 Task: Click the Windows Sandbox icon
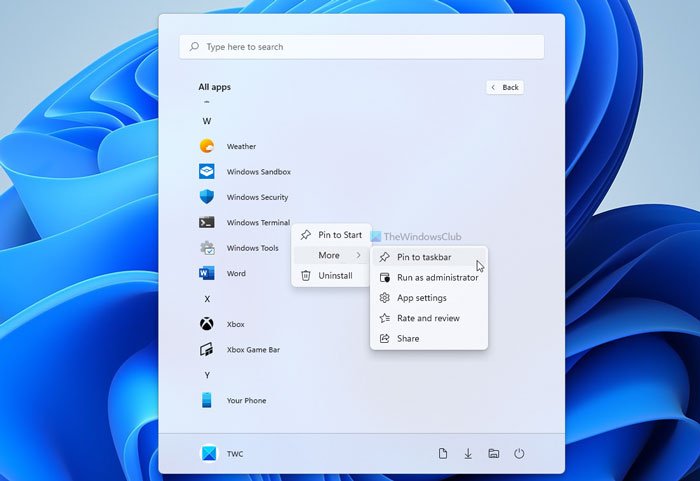click(207, 171)
